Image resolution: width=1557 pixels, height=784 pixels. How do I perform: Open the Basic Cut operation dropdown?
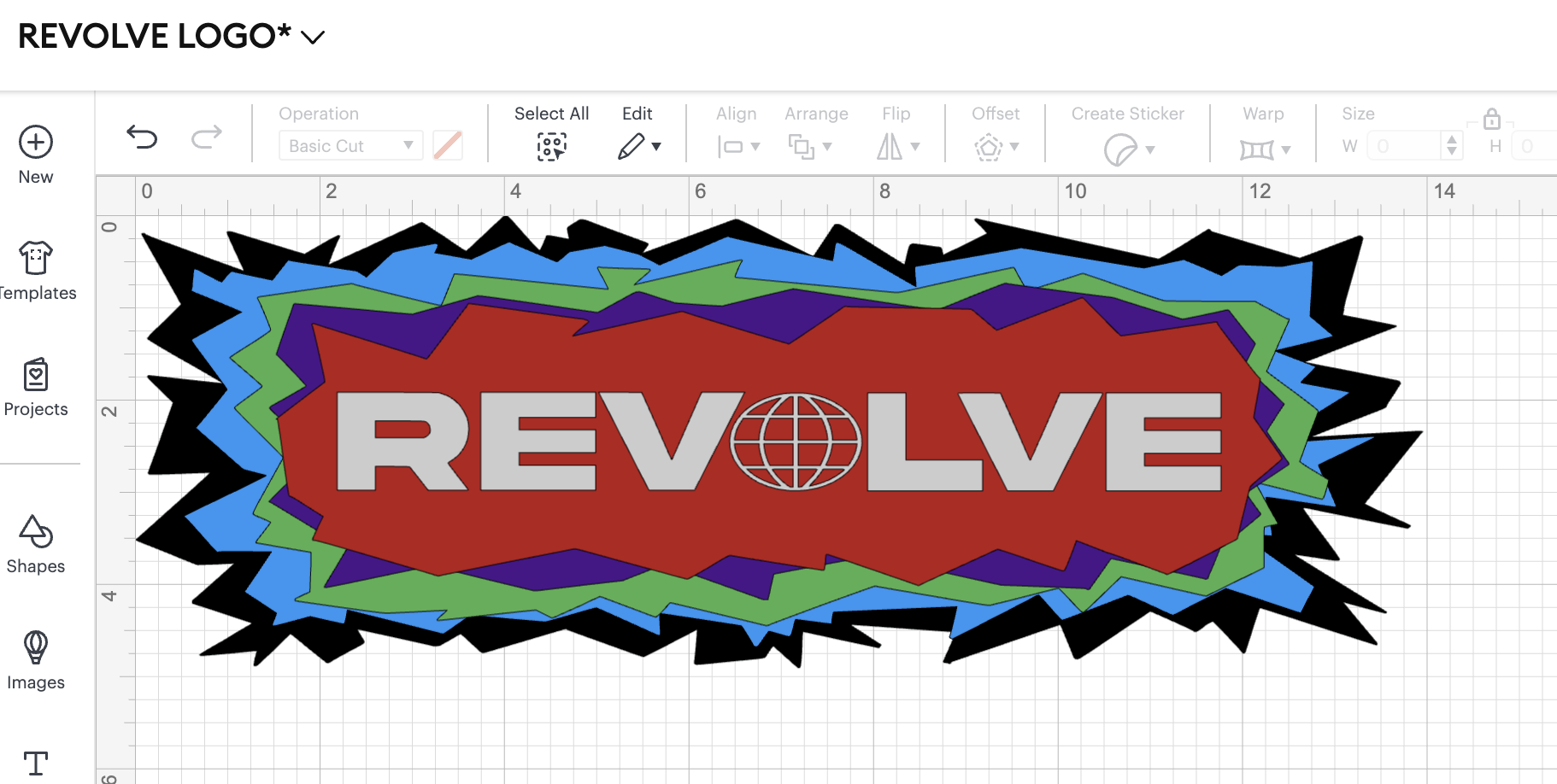350,145
